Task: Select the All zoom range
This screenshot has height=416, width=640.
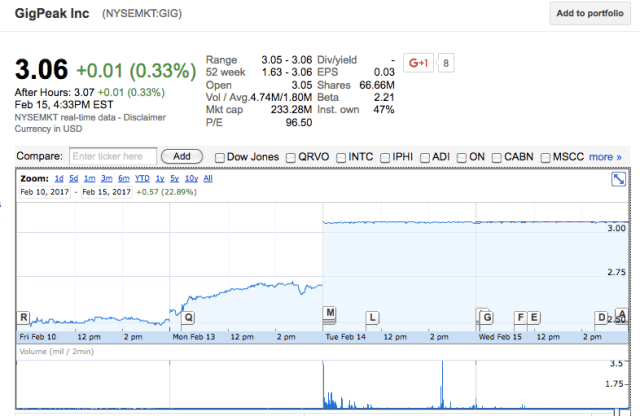Action: point(208,178)
